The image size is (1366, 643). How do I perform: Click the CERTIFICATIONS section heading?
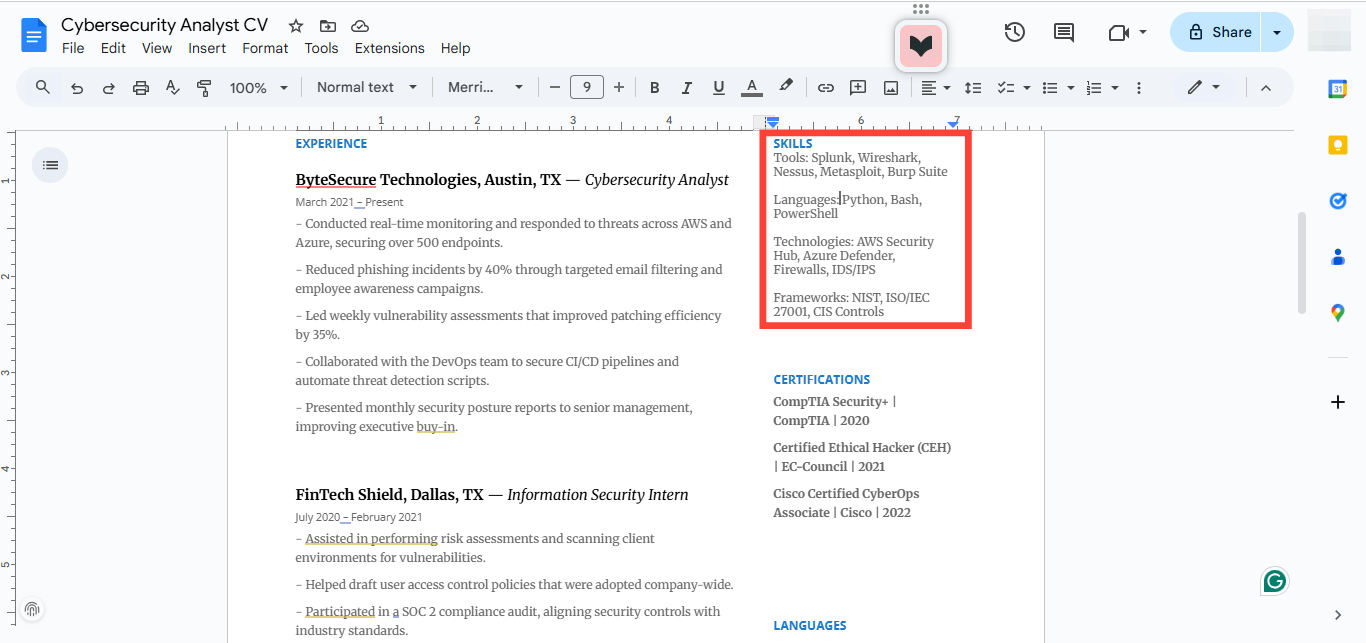822,380
